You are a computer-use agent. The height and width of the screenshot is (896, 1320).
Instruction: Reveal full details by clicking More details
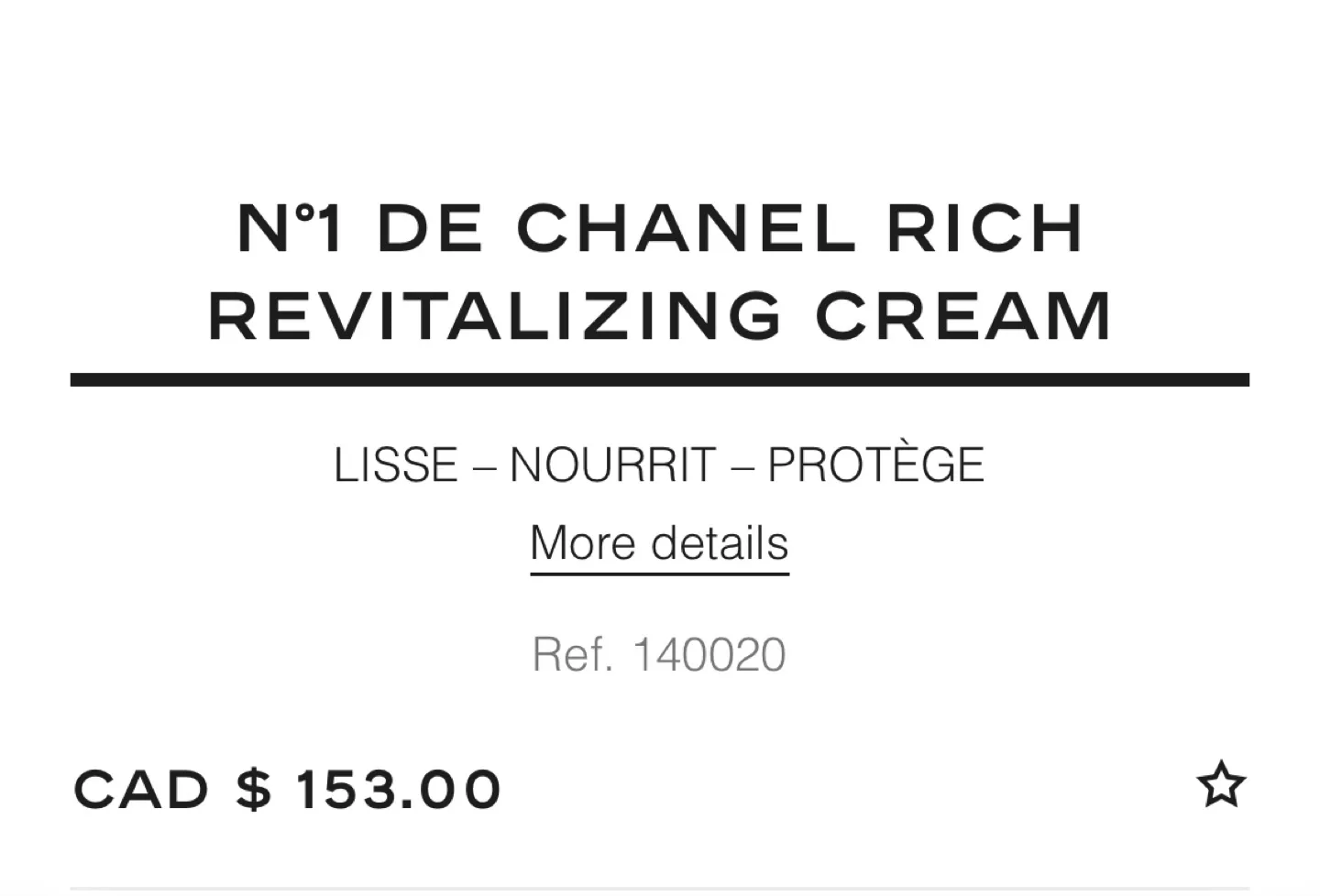coord(658,542)
